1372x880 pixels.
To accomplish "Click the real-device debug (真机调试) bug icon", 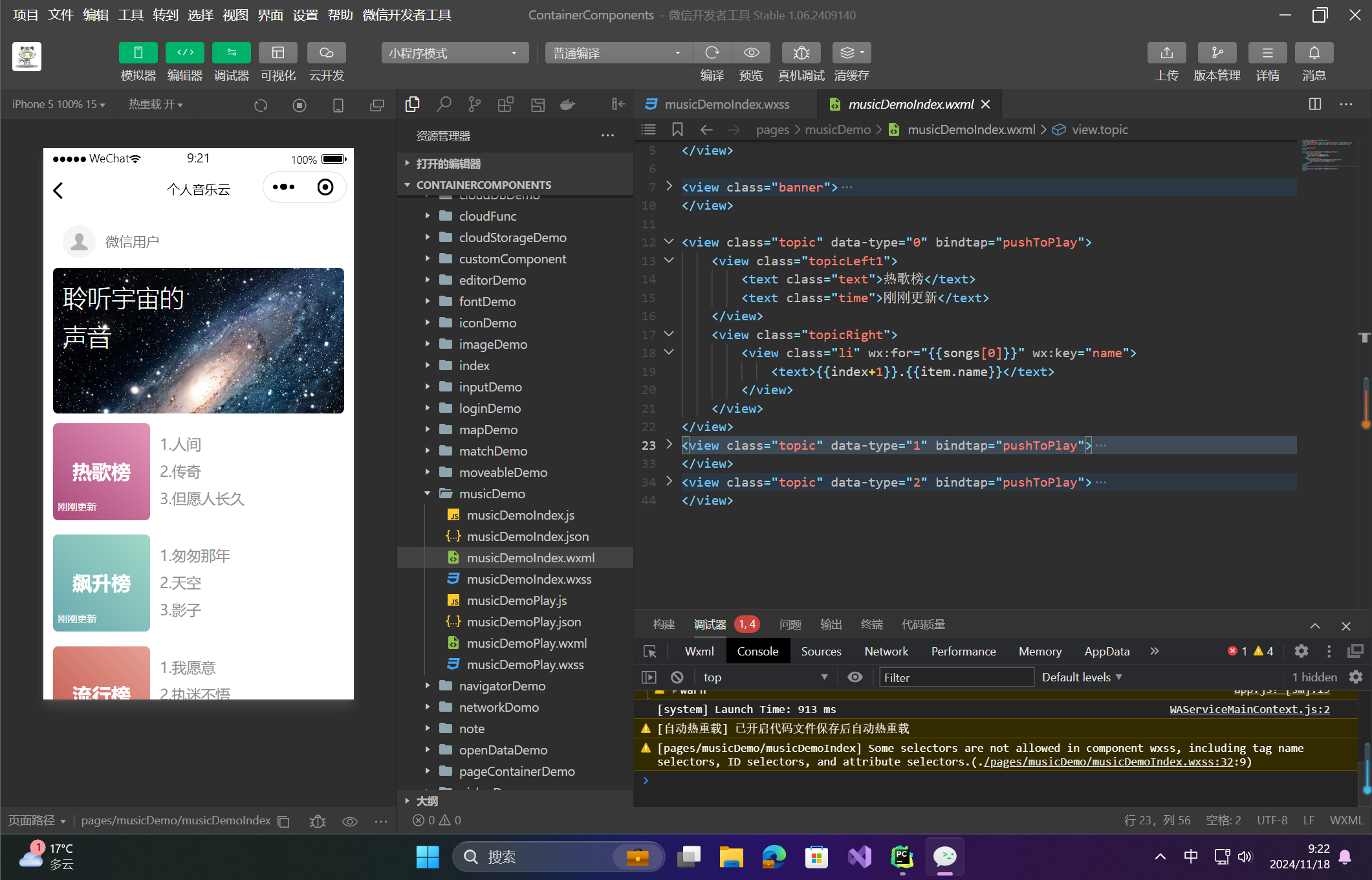I will (x=801, y=53).
